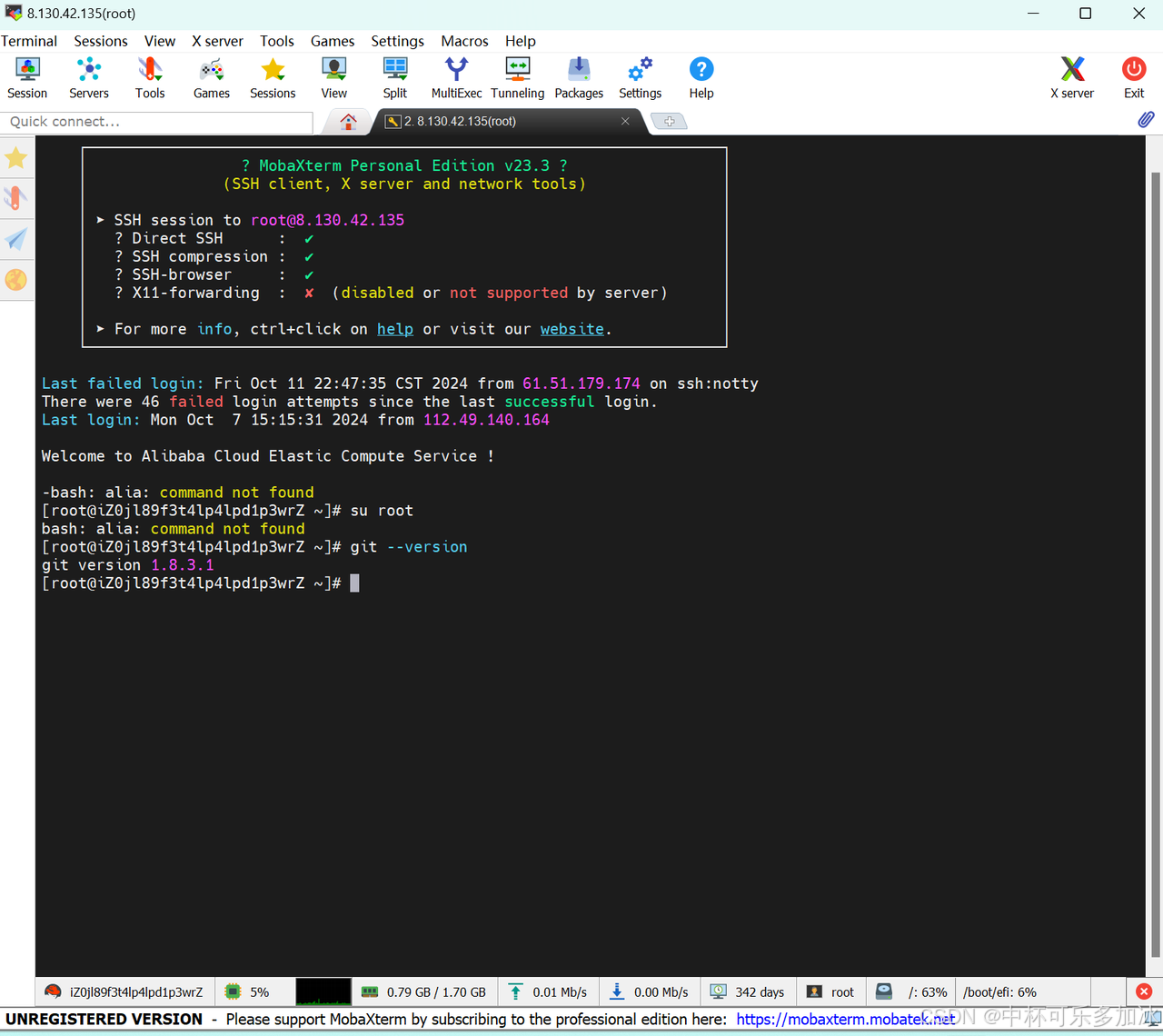Enable MultiExec mode icon

click(456, 78)
